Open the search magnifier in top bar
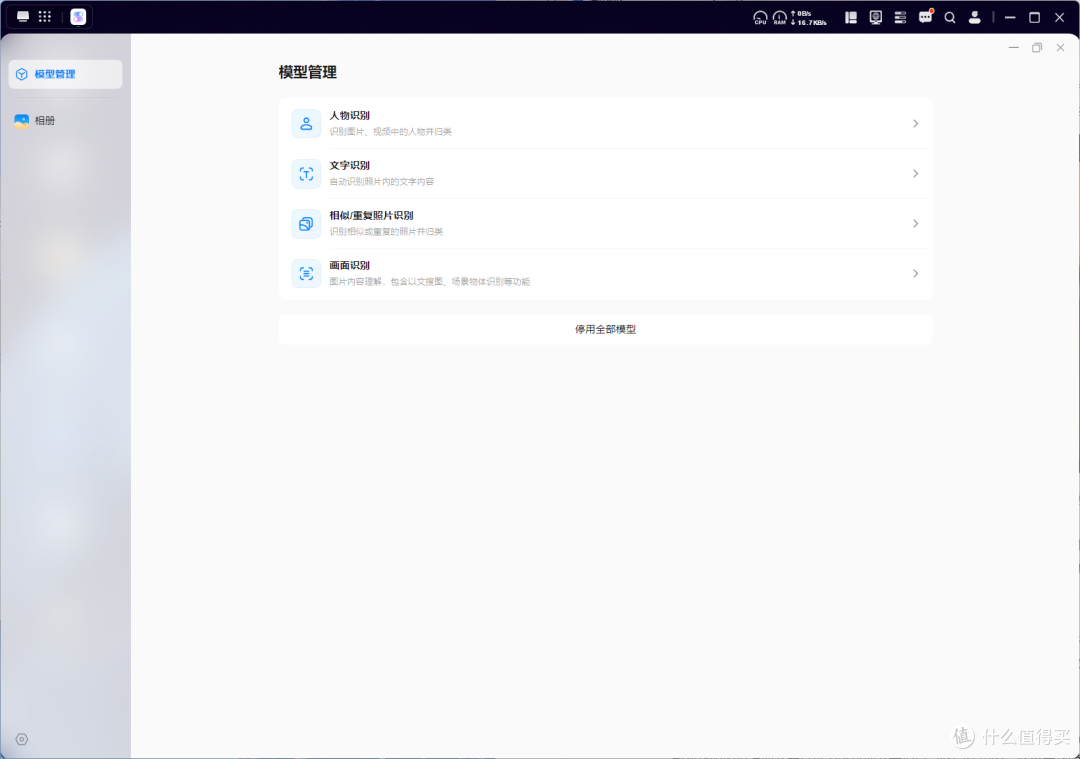The width and height of the screenshot is (1080, 759). (950, 18)
